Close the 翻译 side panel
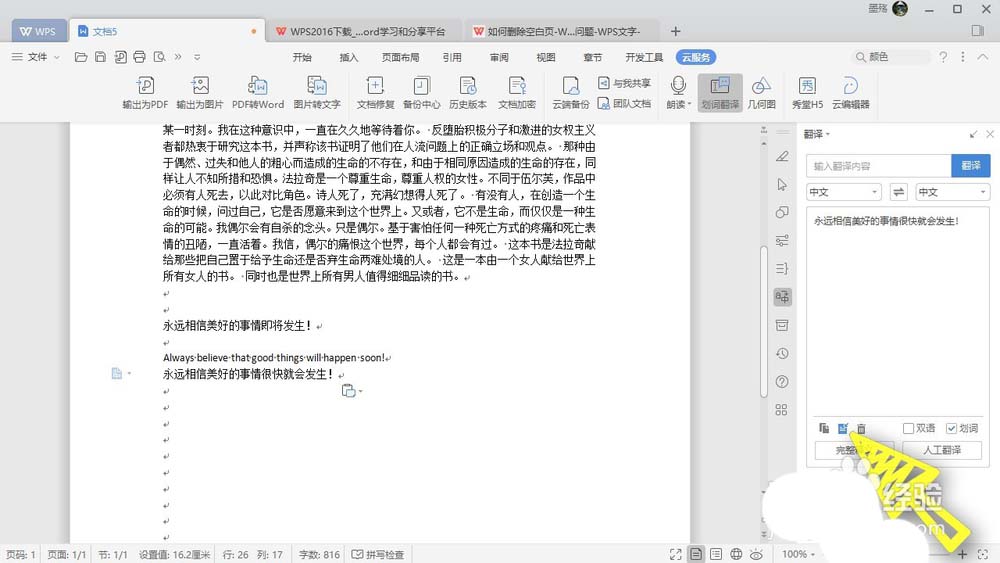The width and height of the screenshot is (1000, 563). tap(990, 134)
